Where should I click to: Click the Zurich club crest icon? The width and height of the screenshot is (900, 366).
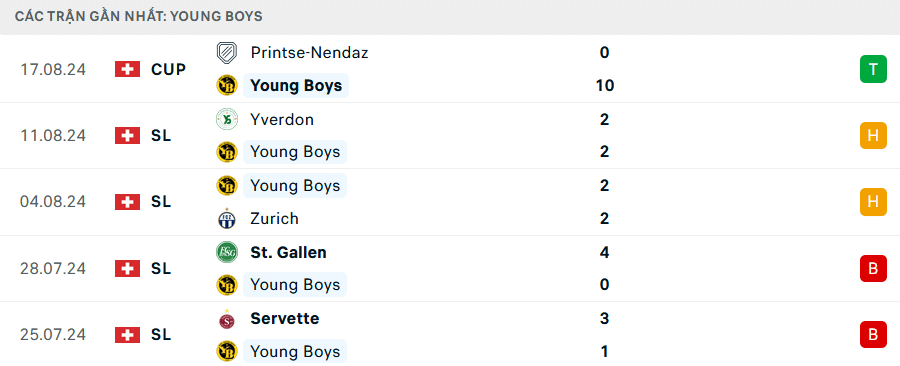coord(227,219)
